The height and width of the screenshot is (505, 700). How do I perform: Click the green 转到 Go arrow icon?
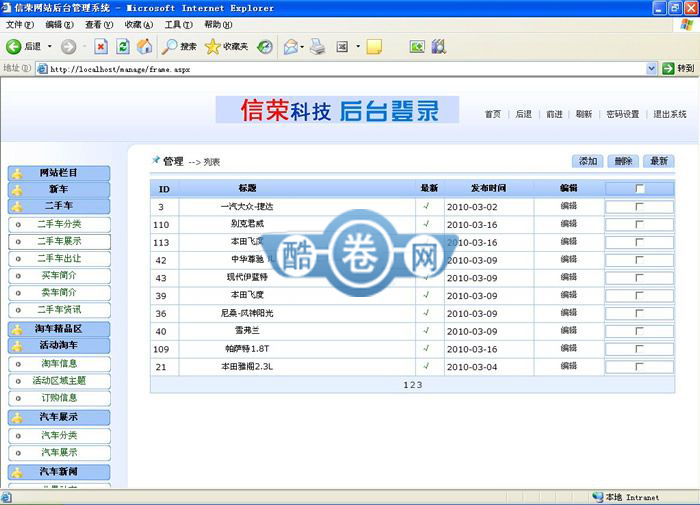coord(668,68)
